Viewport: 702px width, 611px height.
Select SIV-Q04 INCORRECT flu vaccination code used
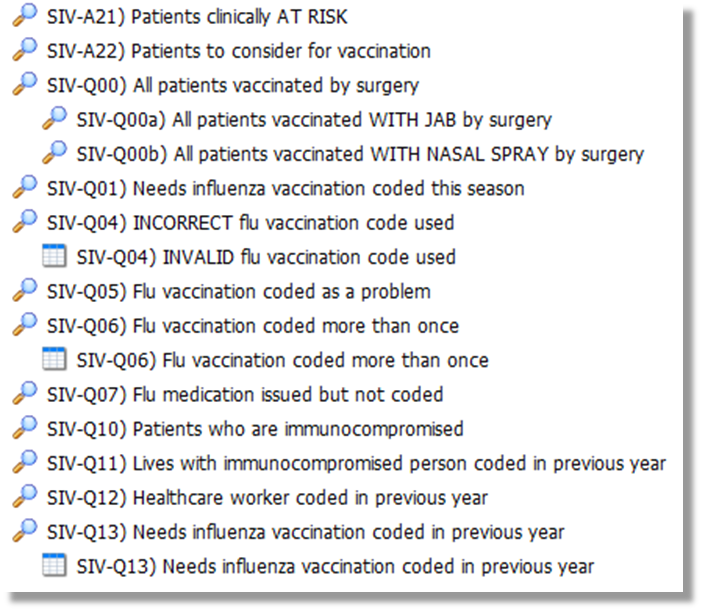click(x=251, y=222)
